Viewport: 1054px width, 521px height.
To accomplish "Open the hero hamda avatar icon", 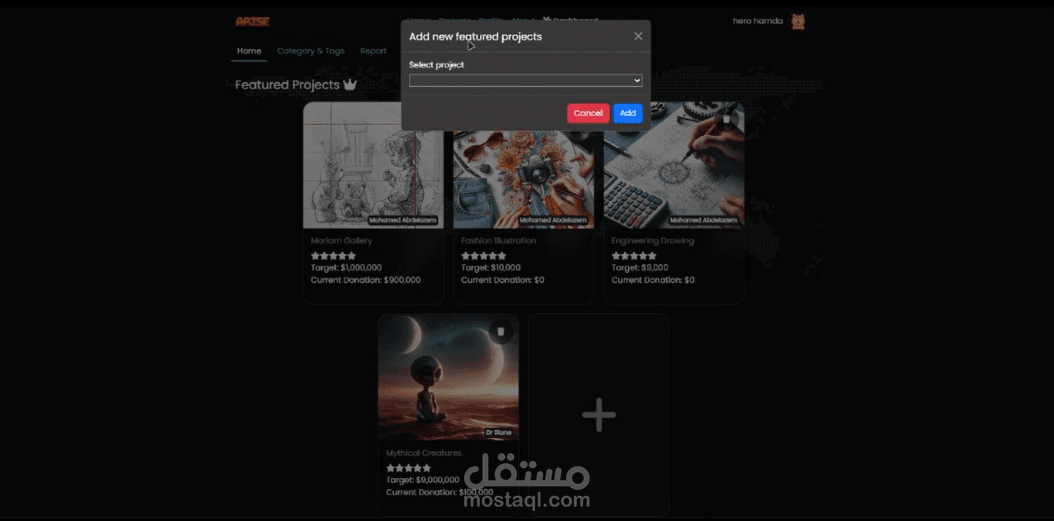I will [798, 22].
